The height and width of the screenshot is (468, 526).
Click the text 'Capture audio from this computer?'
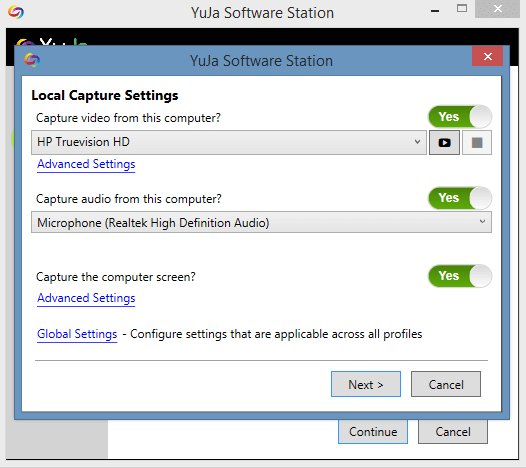pyautogui.click(x=128, y=199)
